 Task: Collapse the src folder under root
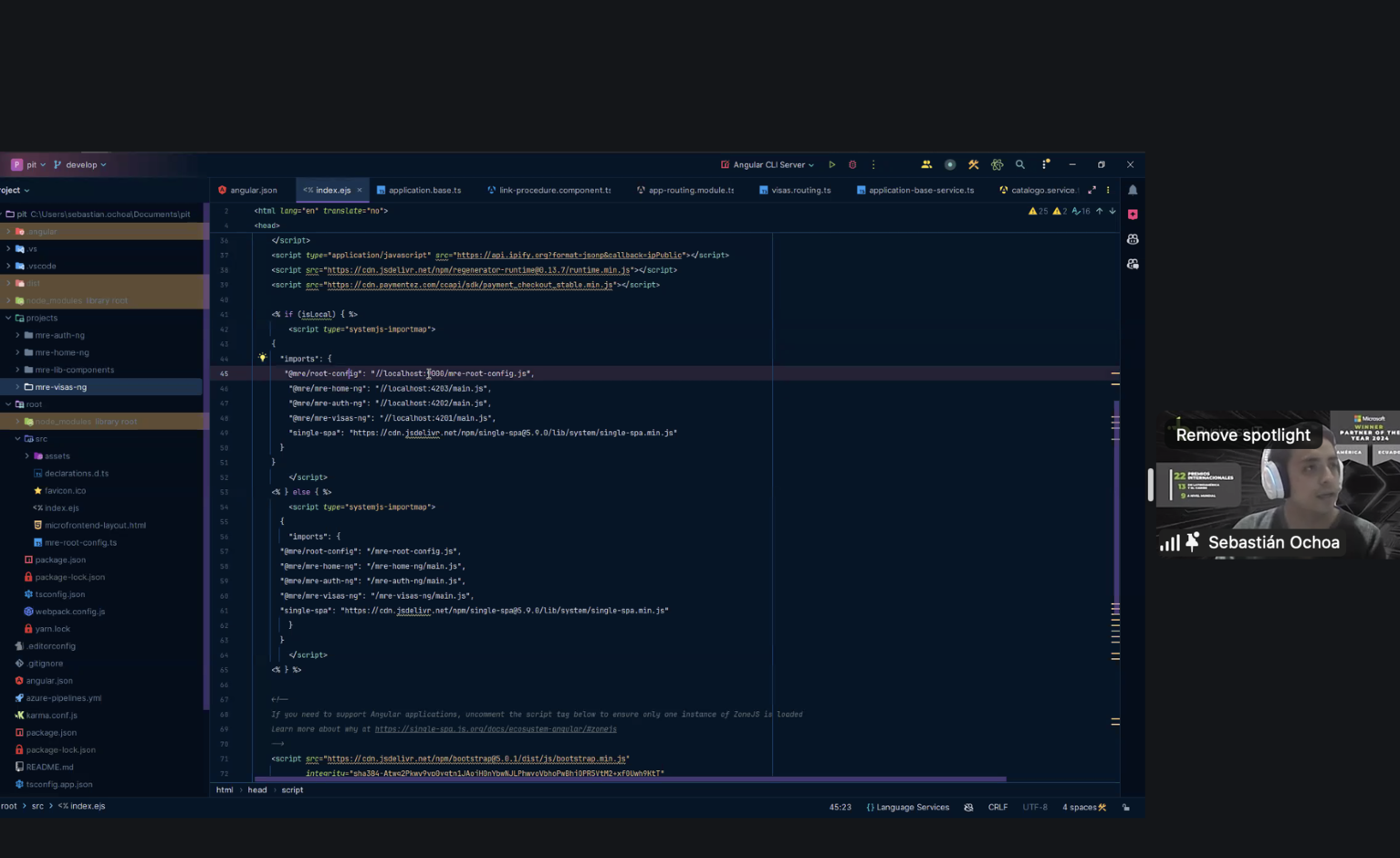[17, 438]
